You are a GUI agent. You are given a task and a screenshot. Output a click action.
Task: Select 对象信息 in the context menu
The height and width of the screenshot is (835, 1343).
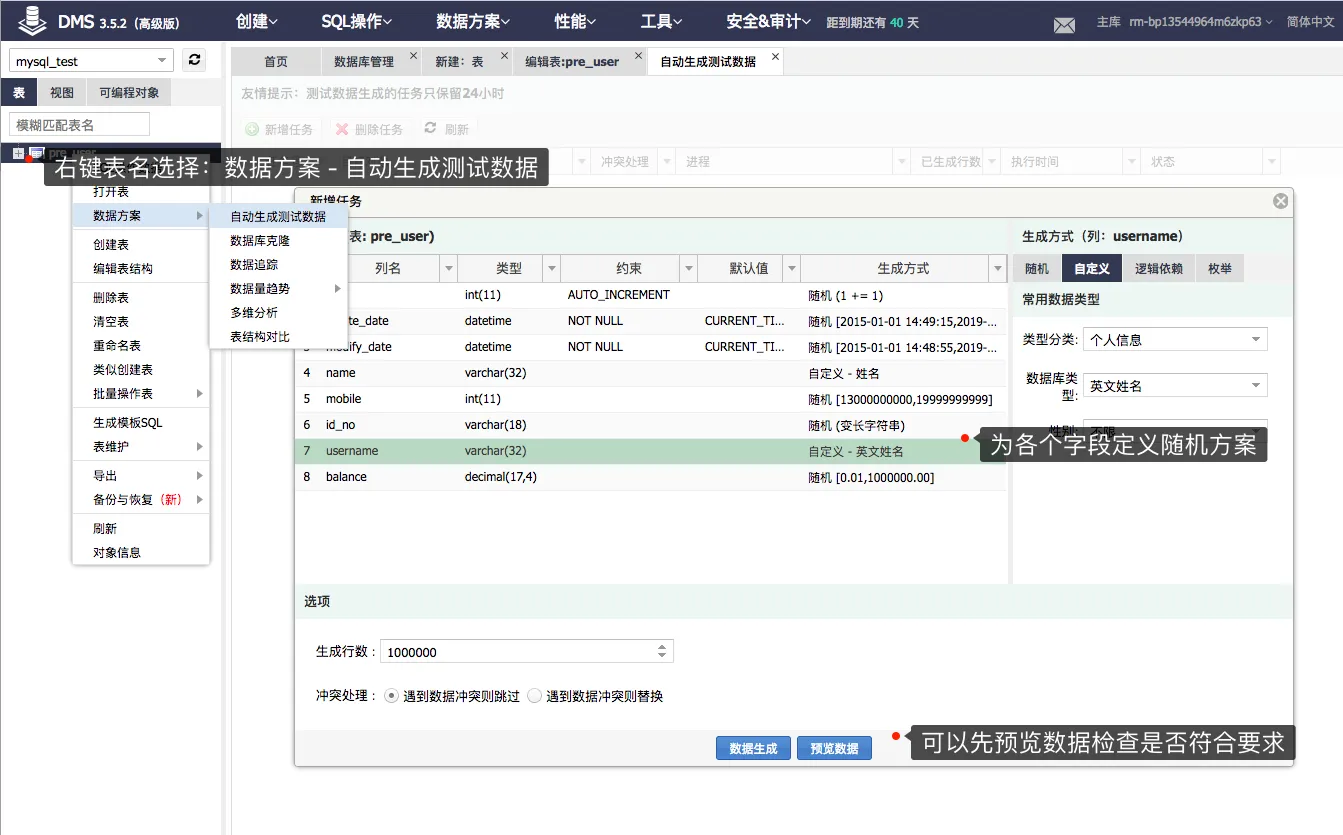(141, 553)
